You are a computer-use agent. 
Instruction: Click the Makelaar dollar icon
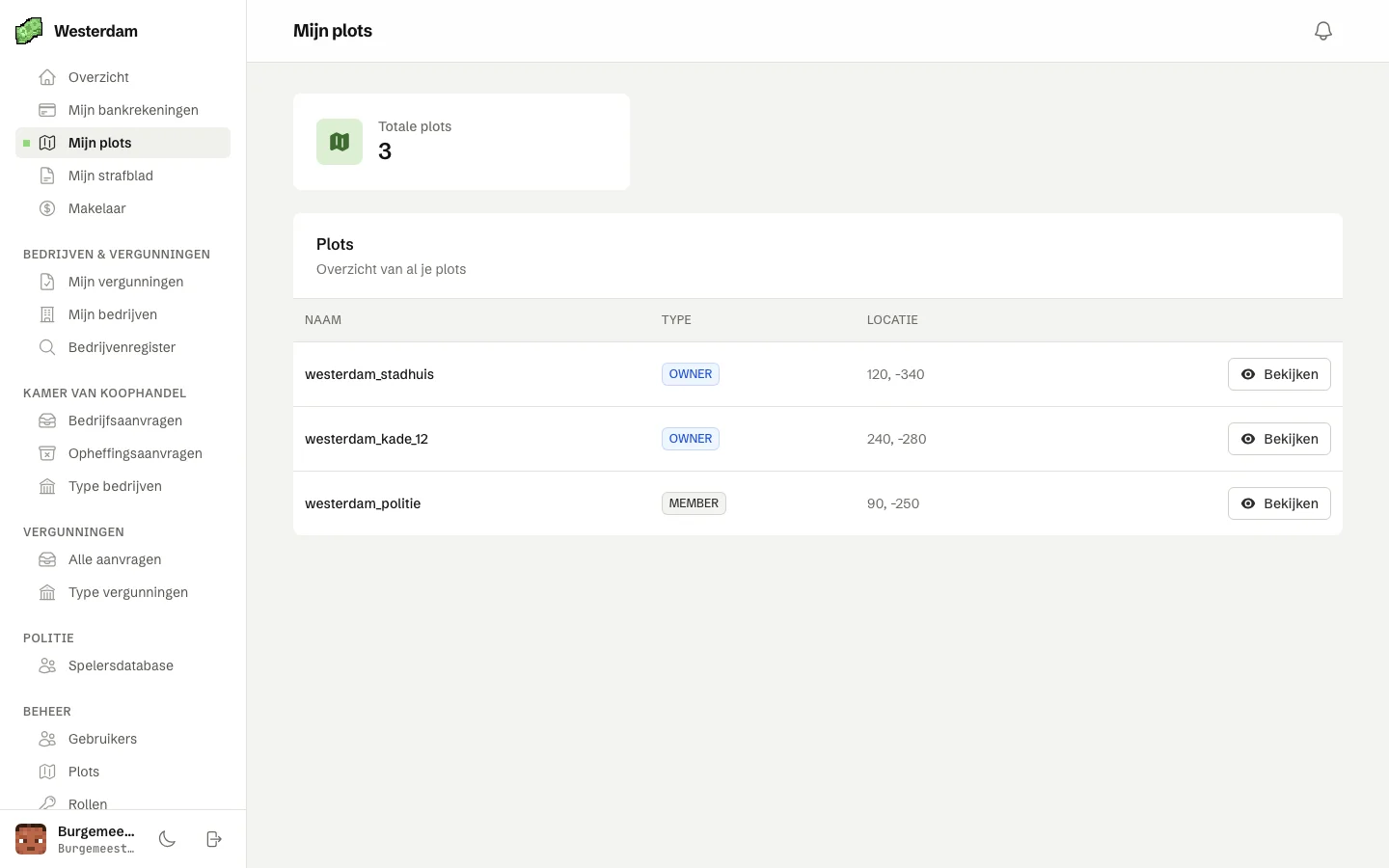click(x=47, y=208)
